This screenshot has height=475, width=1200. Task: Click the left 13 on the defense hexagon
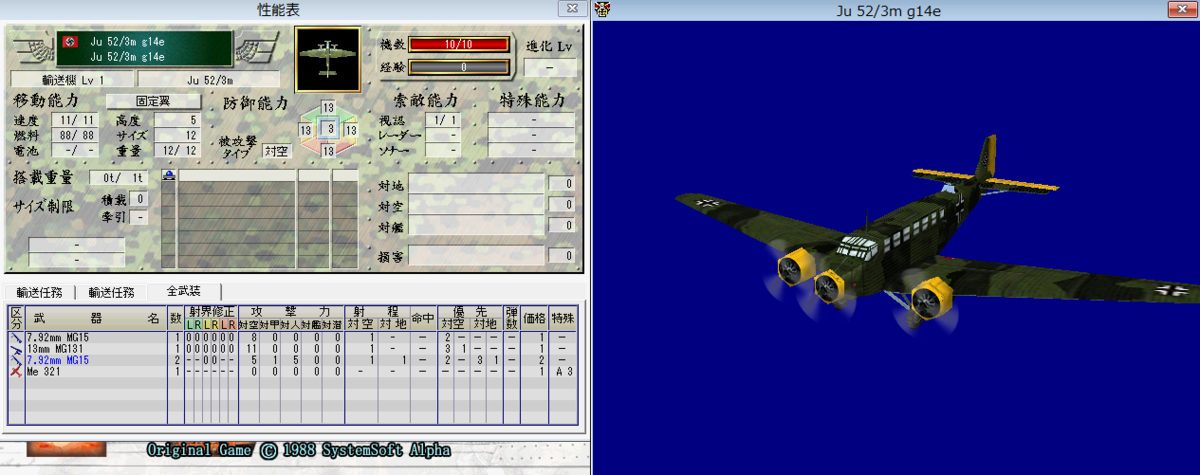(306, 130)
